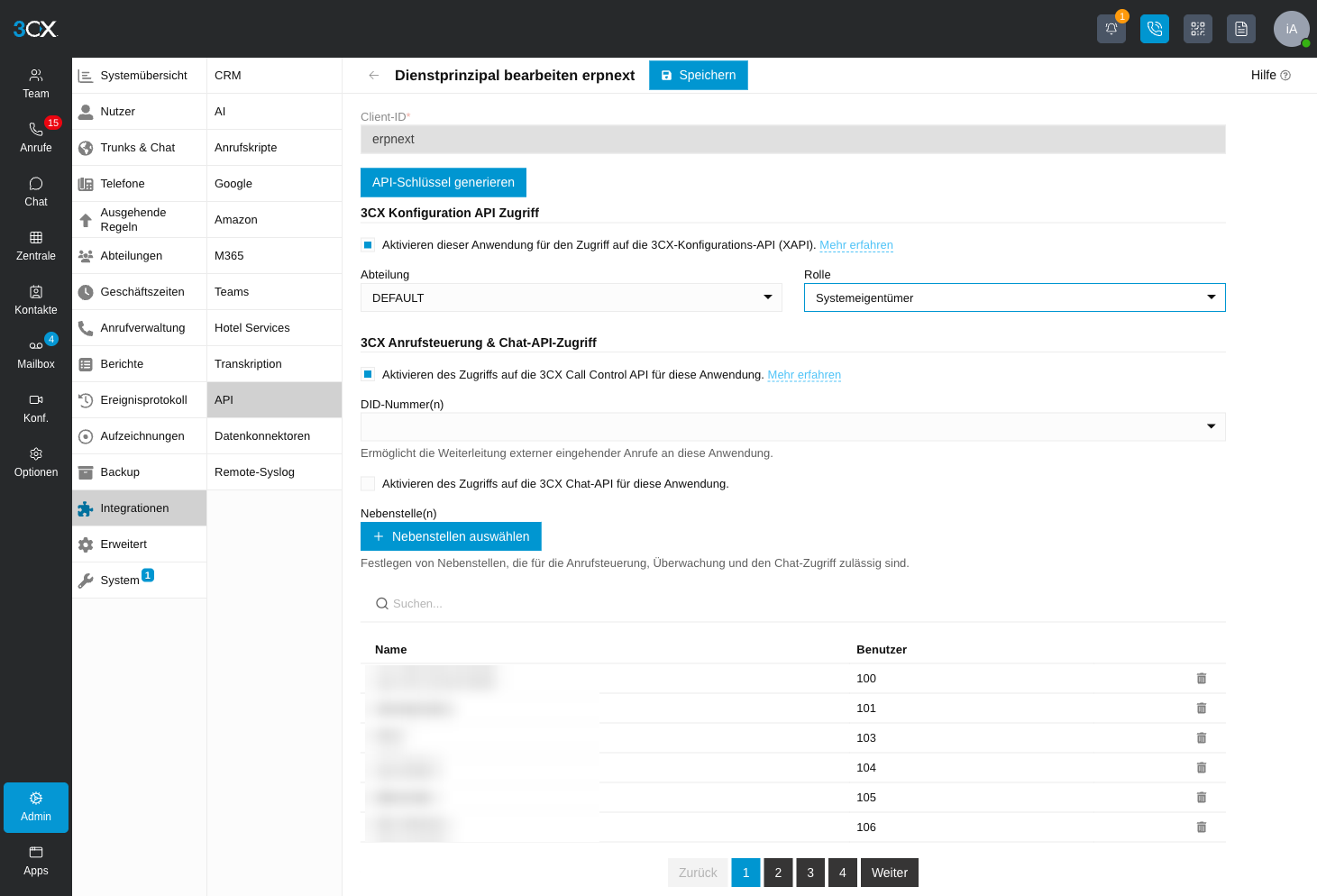
Task: Delete extension 101 with trash icon
Action: point(1202,709)
